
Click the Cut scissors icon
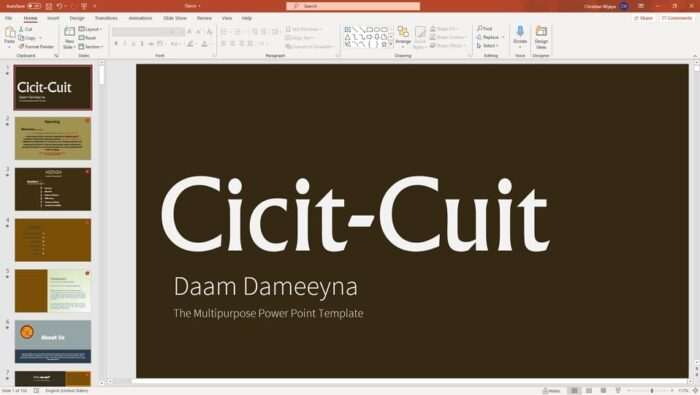pos(21,29)
